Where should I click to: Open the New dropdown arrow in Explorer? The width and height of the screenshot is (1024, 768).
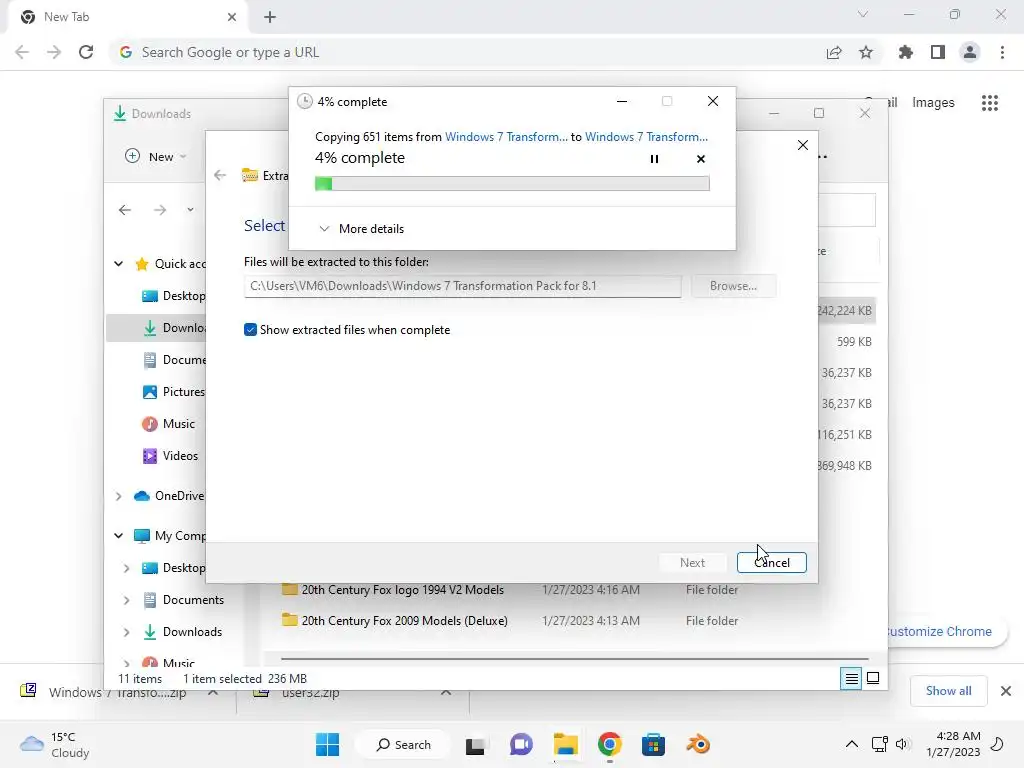point(184,157)
